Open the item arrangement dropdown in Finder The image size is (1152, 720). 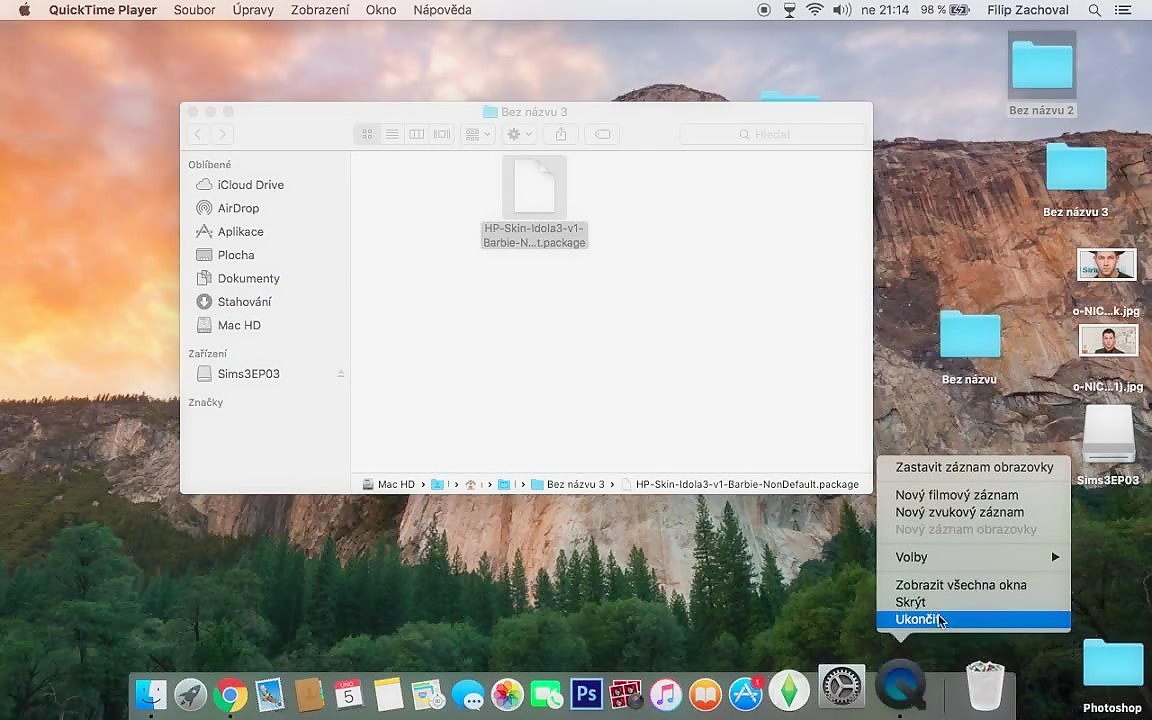[478, 134]
